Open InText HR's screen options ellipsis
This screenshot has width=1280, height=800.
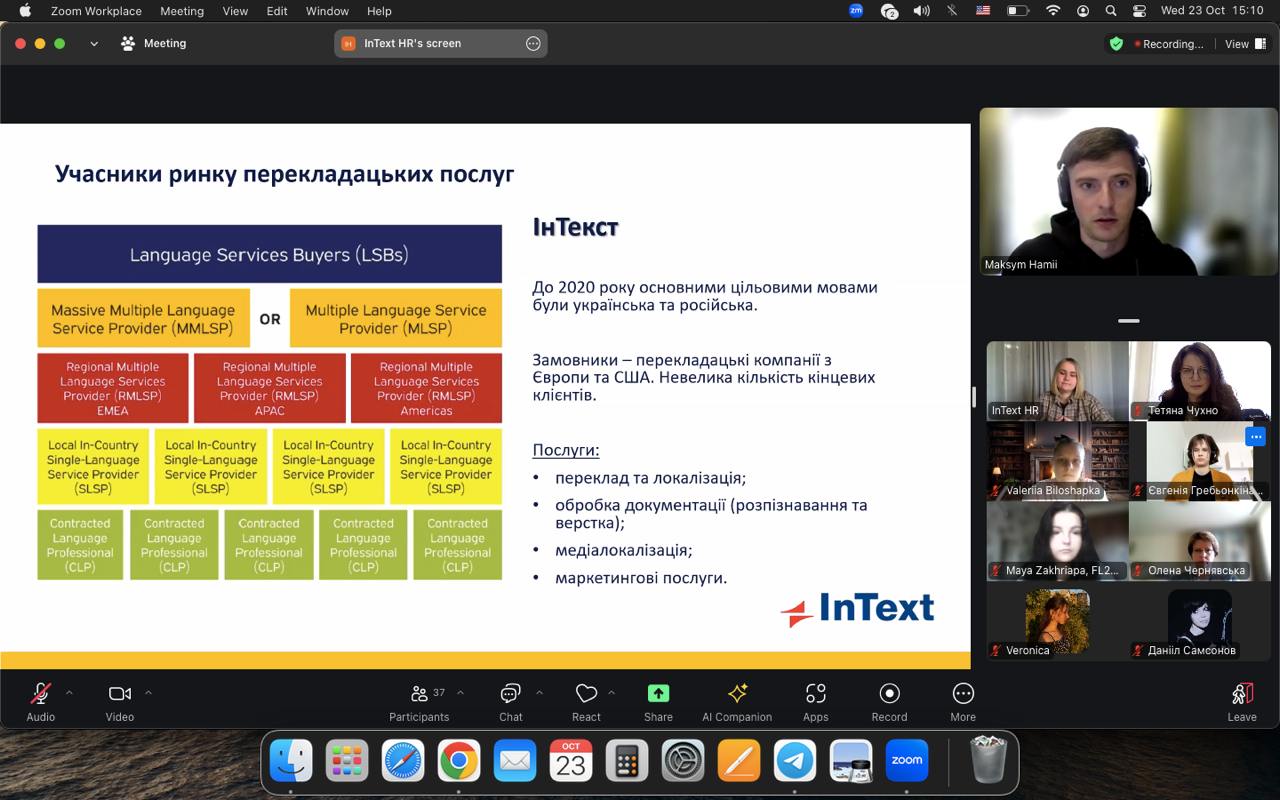pos(533,43)
